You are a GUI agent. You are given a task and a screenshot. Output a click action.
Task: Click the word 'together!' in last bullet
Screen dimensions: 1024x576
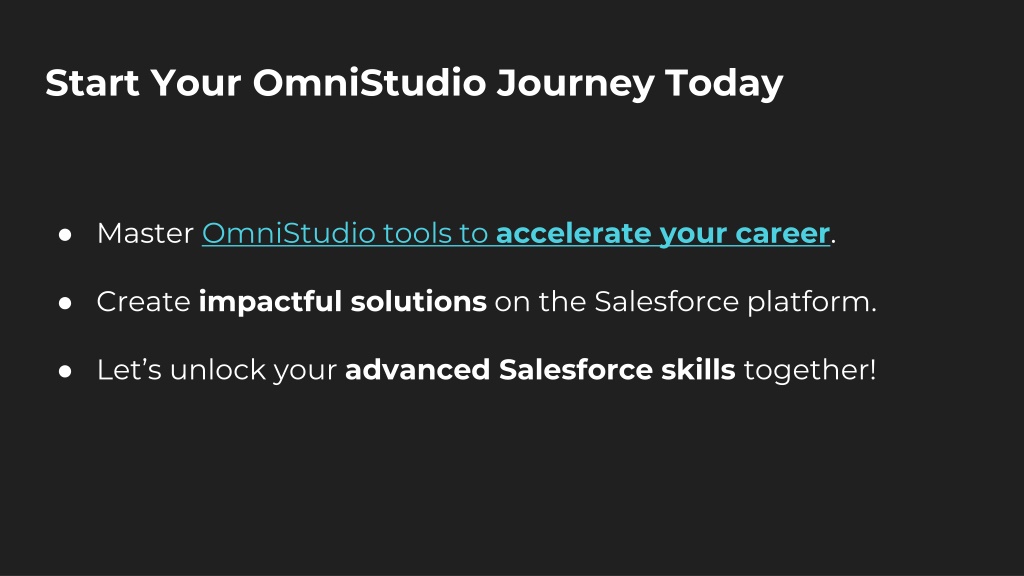pyautogui.click(x=810, y=370)
